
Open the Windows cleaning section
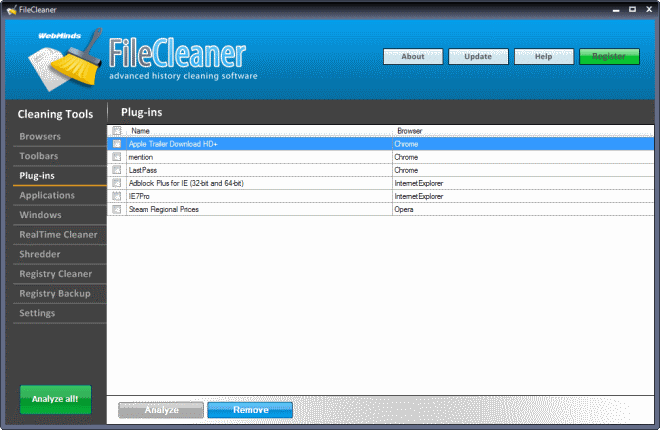[40, 215]
